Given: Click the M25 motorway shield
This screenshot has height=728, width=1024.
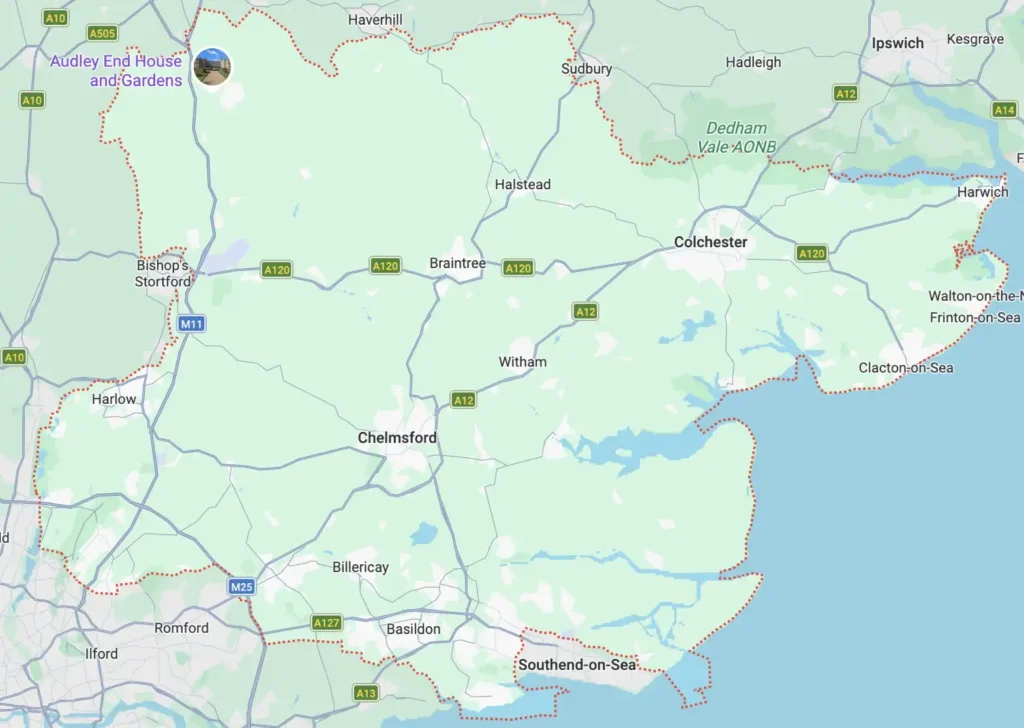Looking at the screenshot, I should (x=241, y=586).
